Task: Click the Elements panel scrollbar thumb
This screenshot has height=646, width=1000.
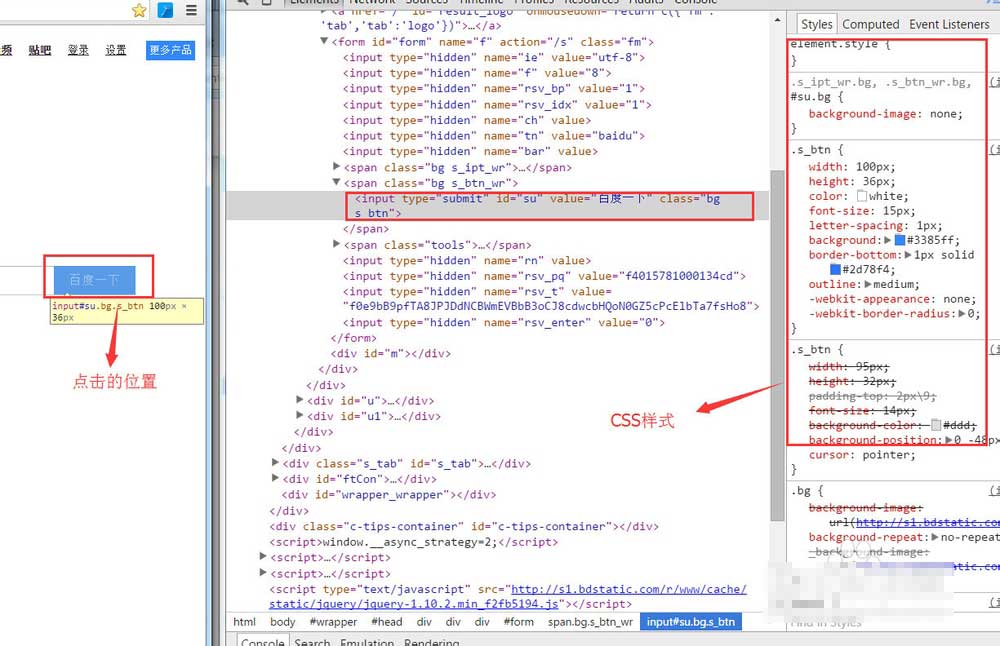Action: [777, 344]
